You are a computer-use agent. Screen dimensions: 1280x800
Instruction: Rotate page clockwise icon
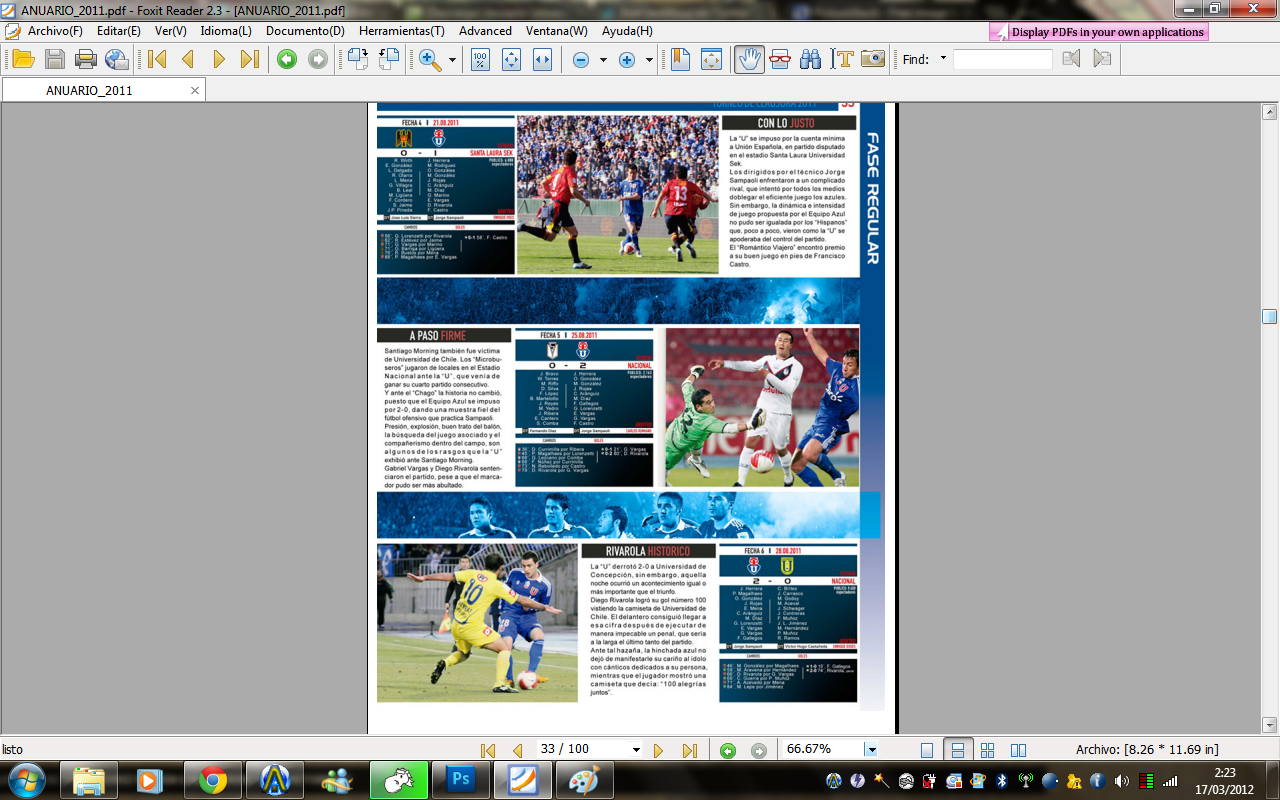pos(357,59)
